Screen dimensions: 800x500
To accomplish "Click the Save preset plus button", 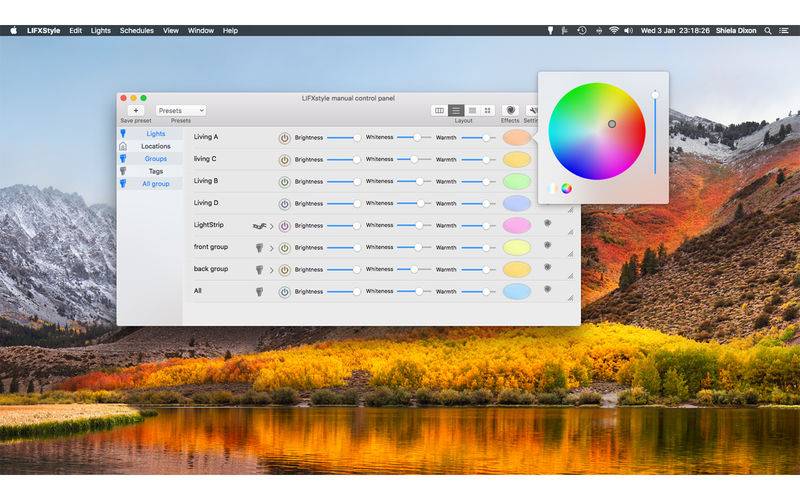I will (136, 110).
